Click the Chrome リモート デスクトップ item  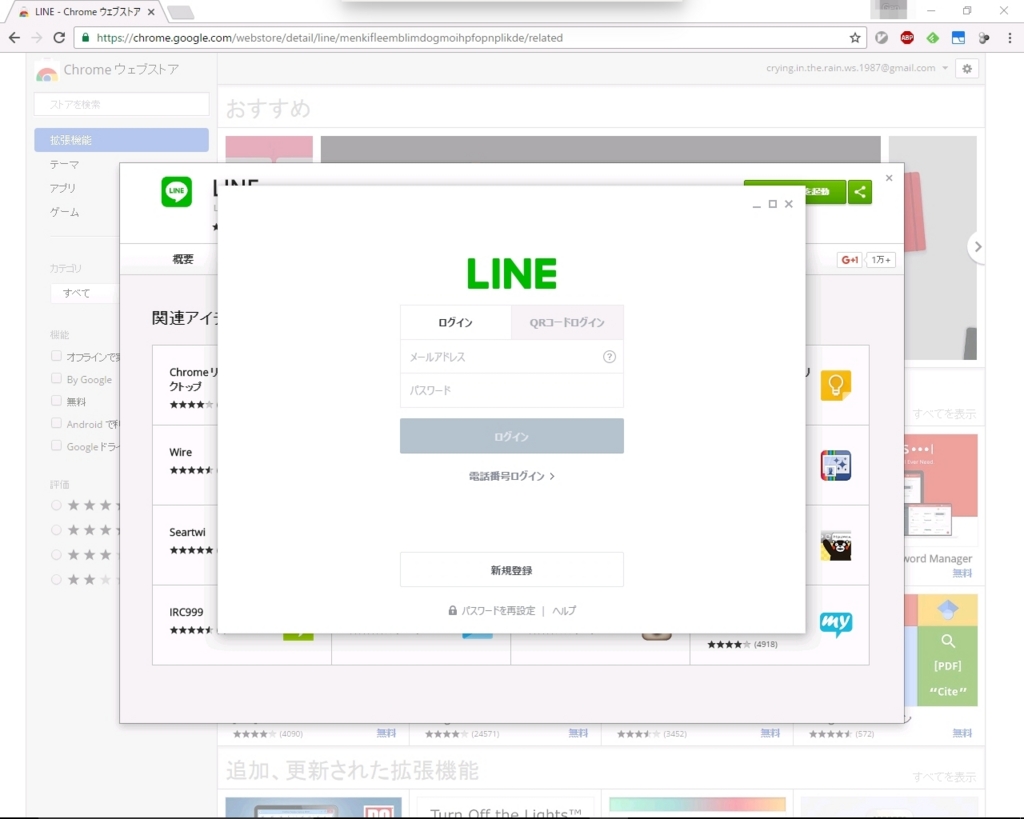[185, 385]
